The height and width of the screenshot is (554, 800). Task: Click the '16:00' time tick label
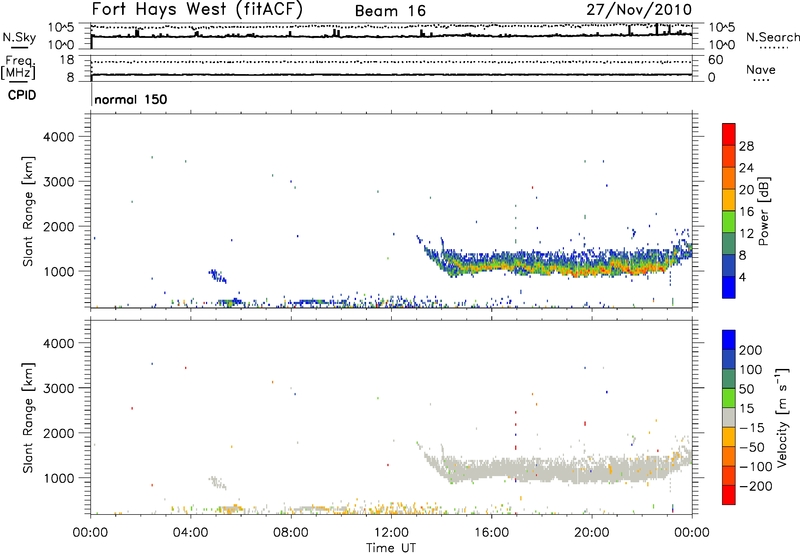pos(491,533)
